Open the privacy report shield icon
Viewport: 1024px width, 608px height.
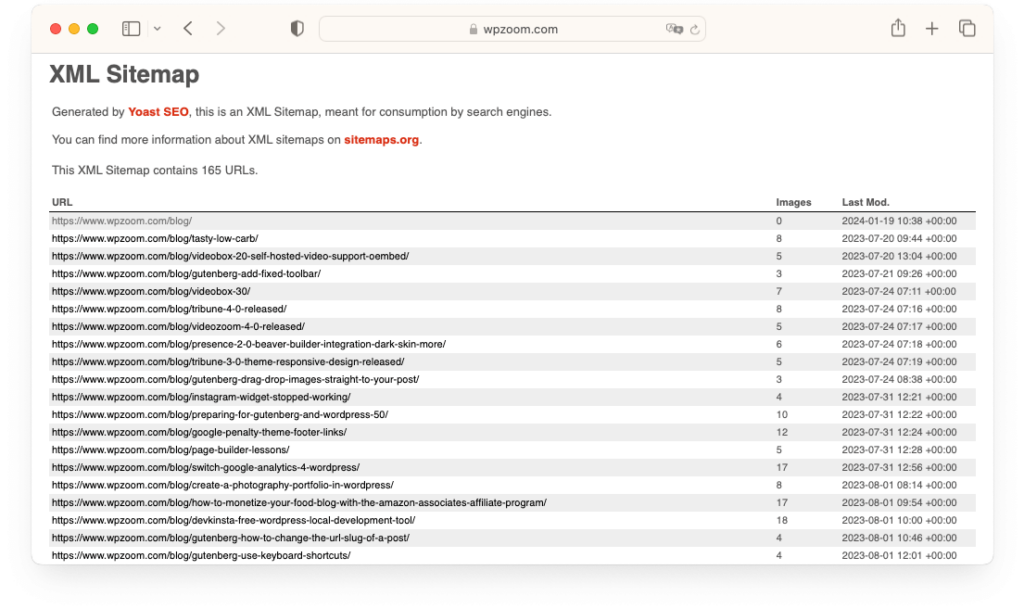(x=297, y=29)
